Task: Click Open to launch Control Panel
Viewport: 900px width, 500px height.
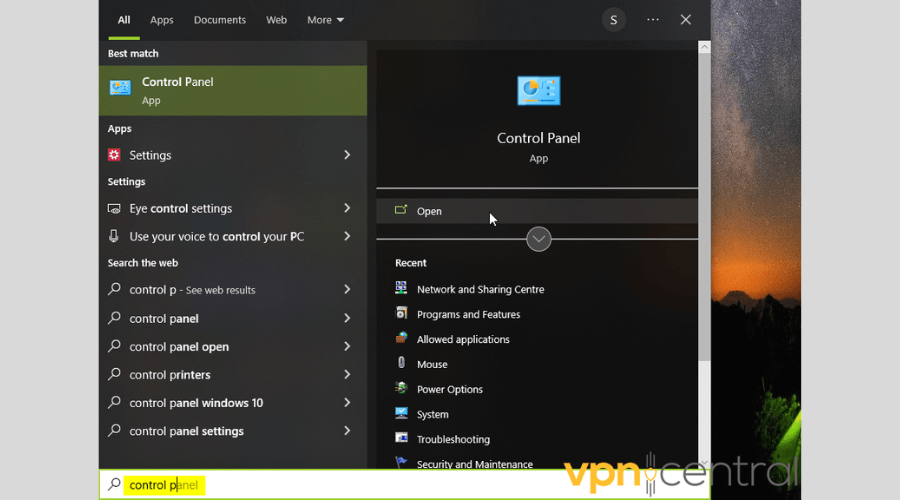Action: pos(537,211)
